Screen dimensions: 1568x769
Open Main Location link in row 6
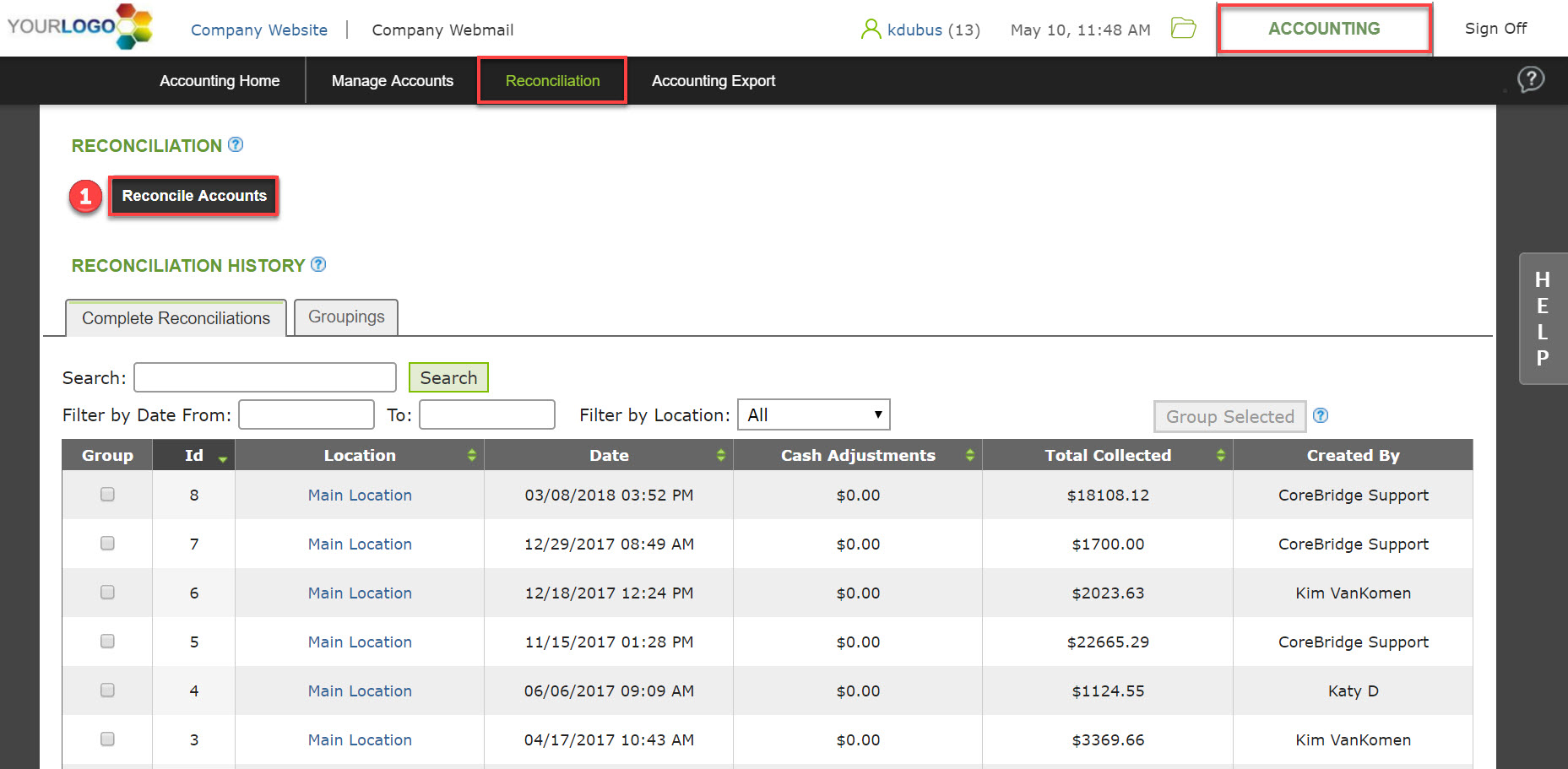tap(360, 593)
